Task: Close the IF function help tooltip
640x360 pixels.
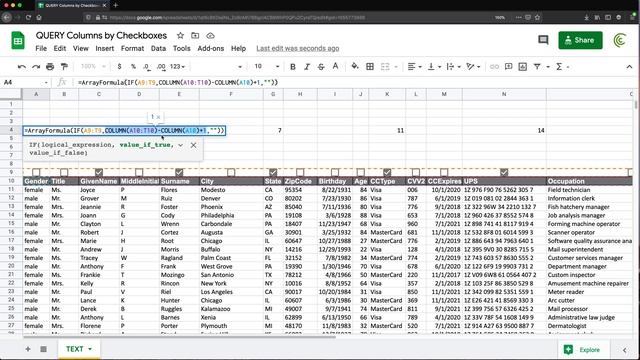Action: click(193, 145)
